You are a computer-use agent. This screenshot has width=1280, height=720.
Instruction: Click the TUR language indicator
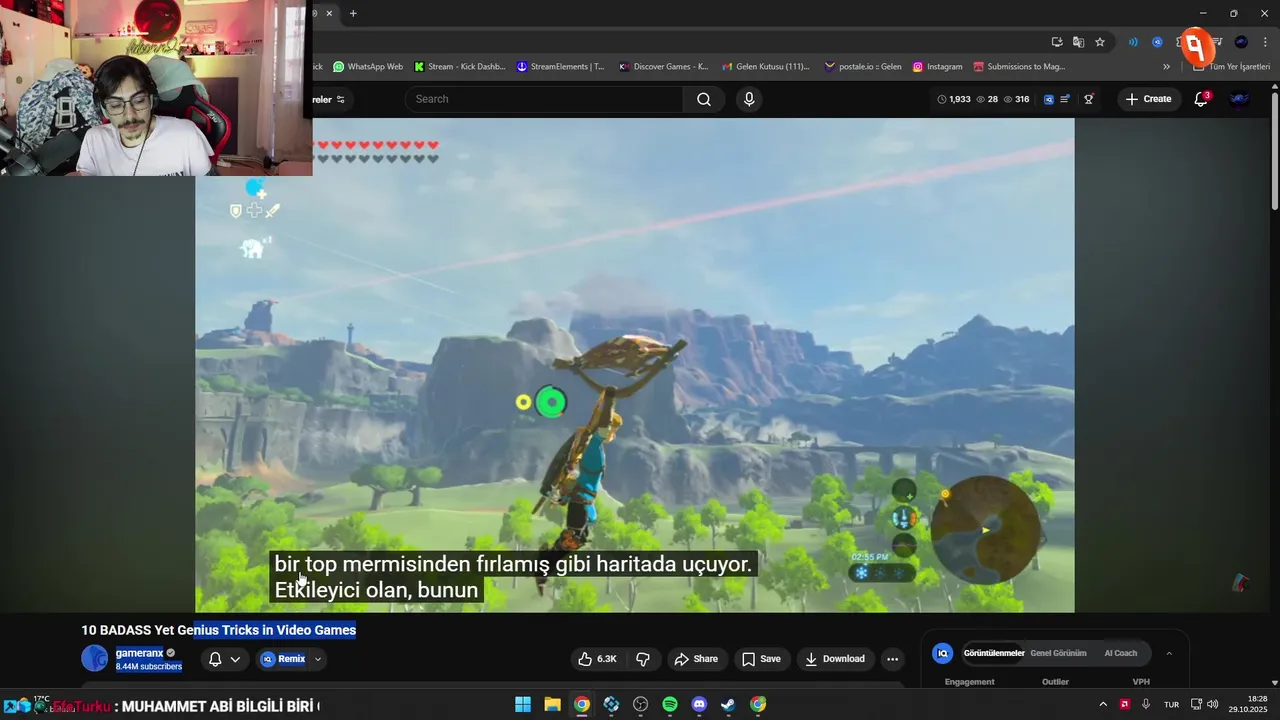point(1171,704)
